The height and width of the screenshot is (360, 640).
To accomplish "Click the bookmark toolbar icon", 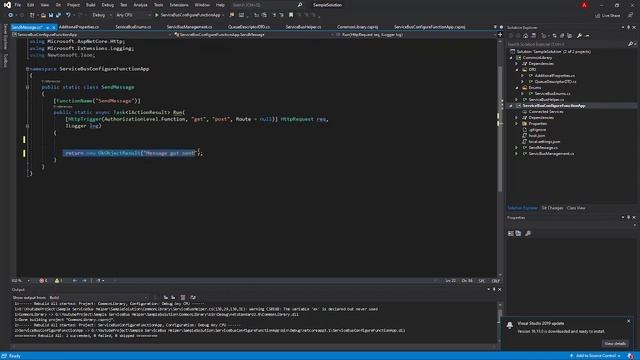I will click(291, 15).
